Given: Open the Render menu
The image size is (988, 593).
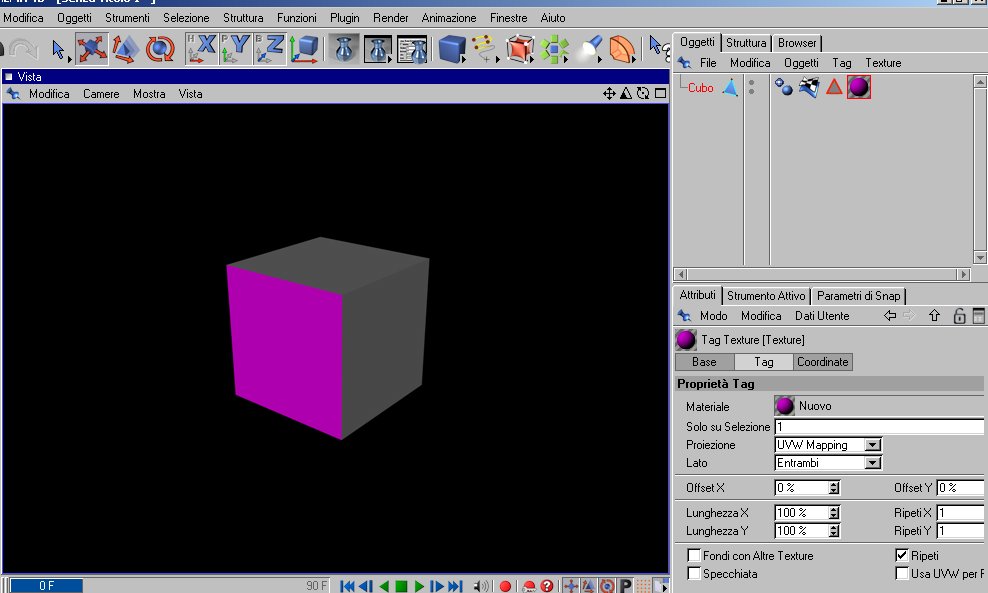Looking at the screenshot, I should click(x=391, y=18).
